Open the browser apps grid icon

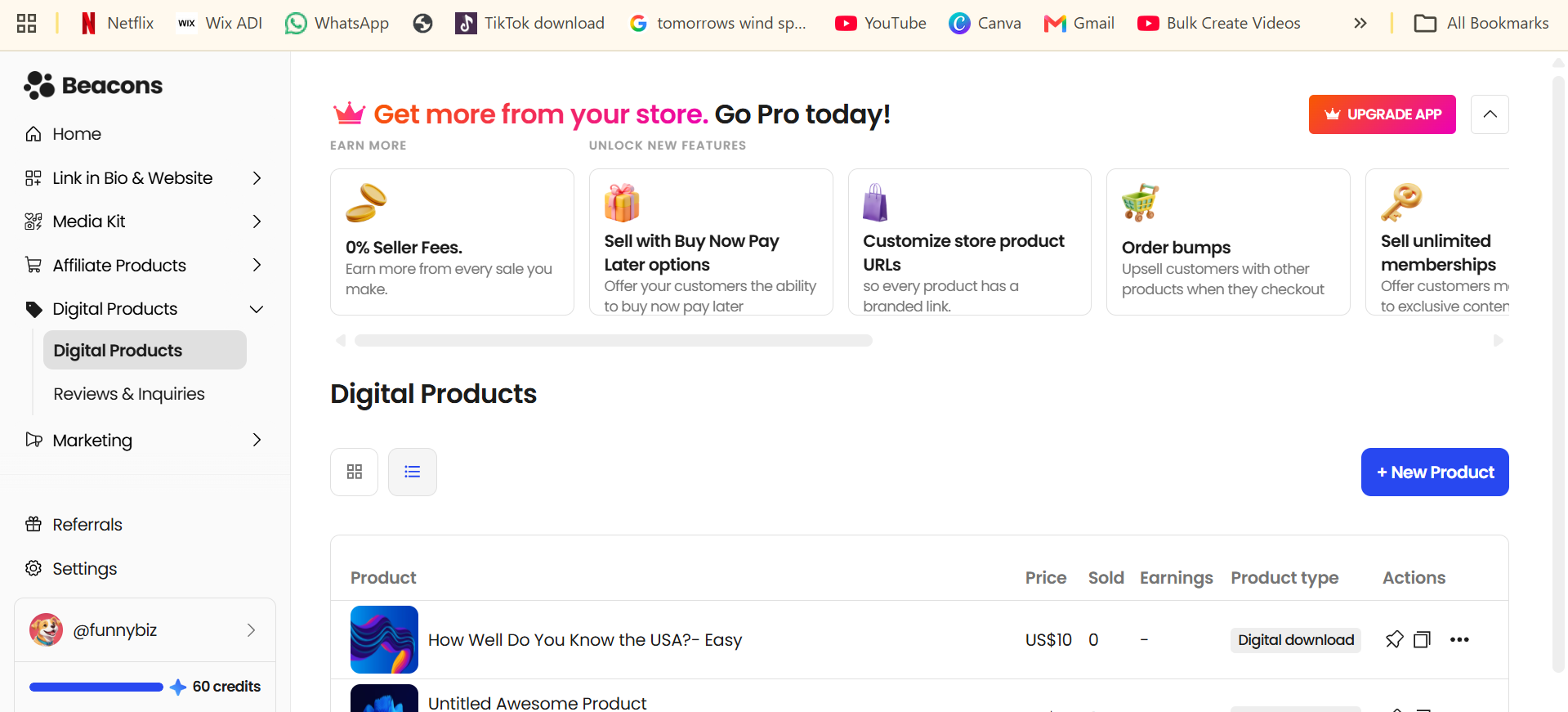[27, 23]
